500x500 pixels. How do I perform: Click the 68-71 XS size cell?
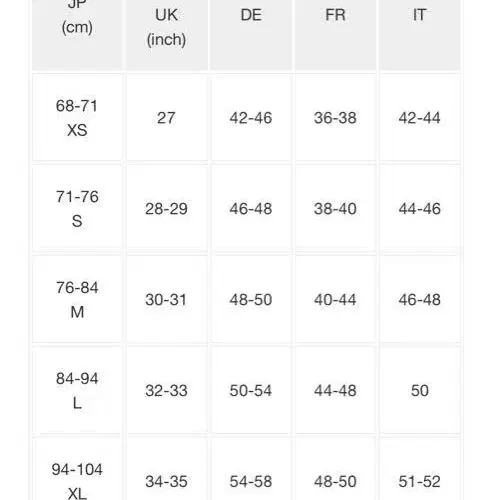(77, 118)
